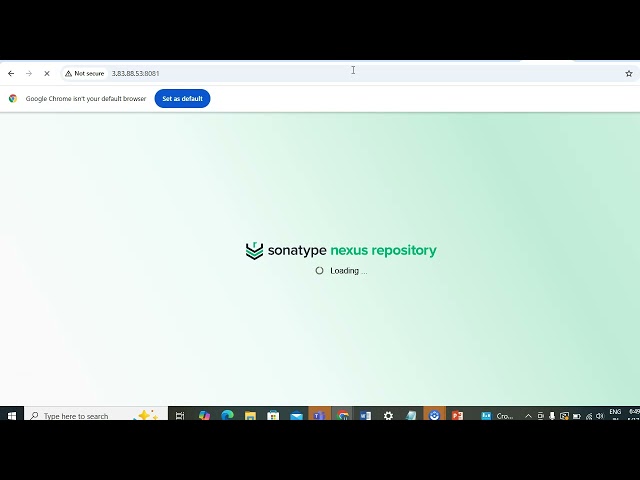Open Microsoft Store from the taskbar
The image size is (640, 480).
click(x=273, y=415)
